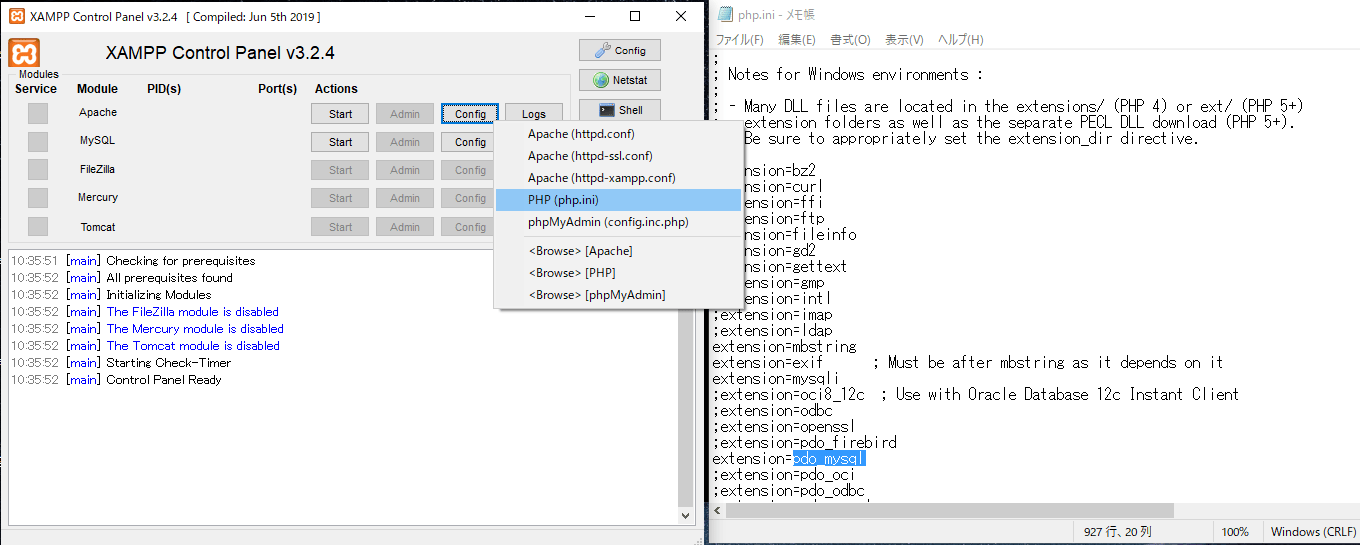Click the Notepad php.ini title bar icon
This screenshot has height=550, width=1360.
click(x=724, y=14)
